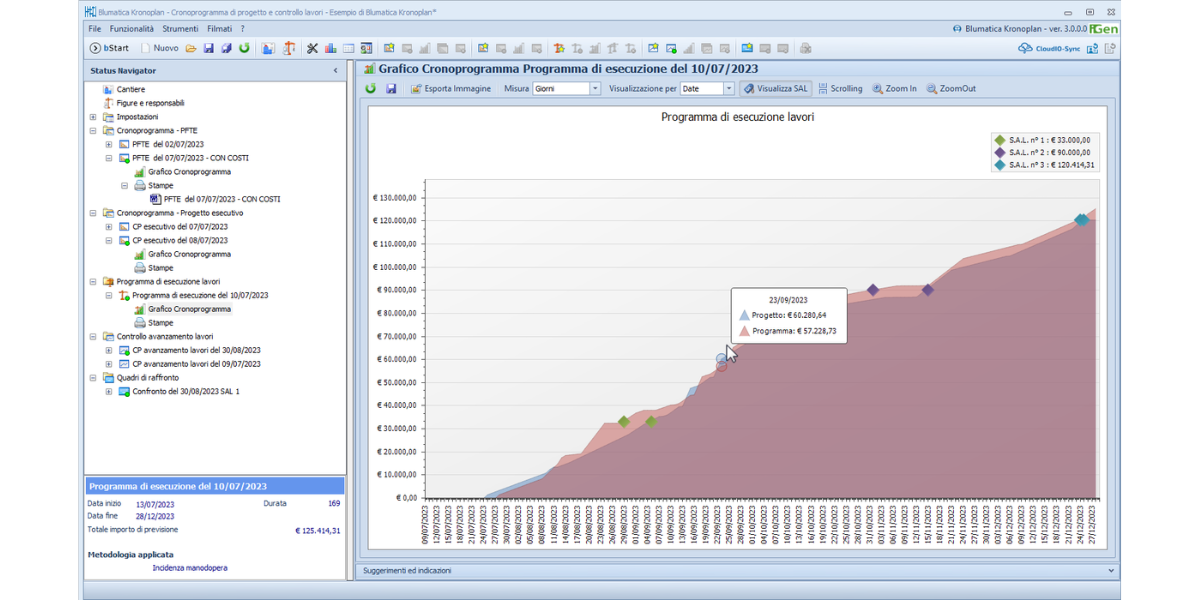Toggle the Visualizza SAL button
Image resolution: width=1200 pixels, height=600 pixels.
click(775, 89)
